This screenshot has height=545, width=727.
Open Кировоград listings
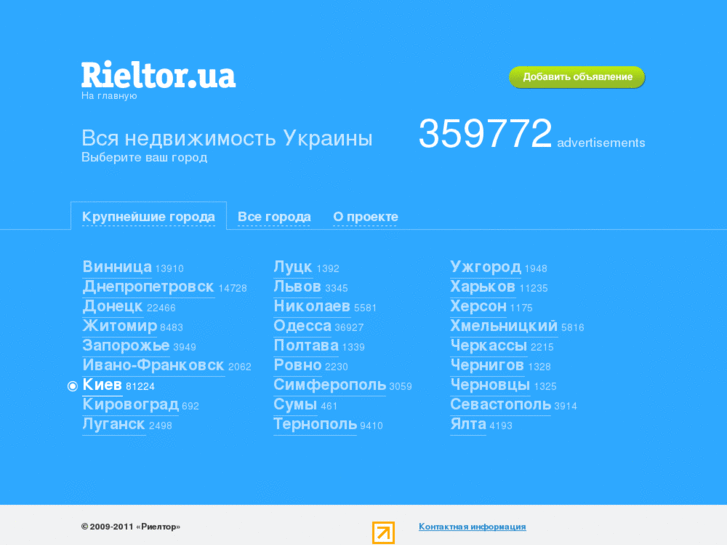pos(130,404)
